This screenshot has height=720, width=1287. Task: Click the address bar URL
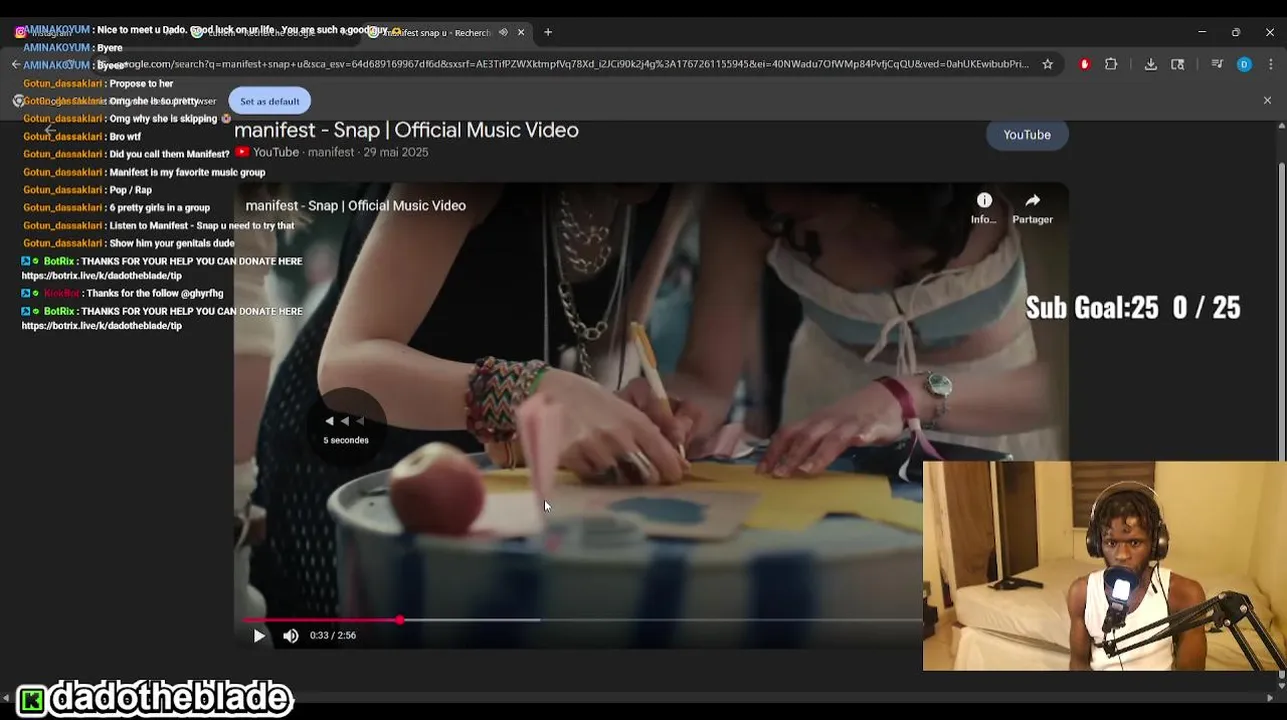coord(575,64)
